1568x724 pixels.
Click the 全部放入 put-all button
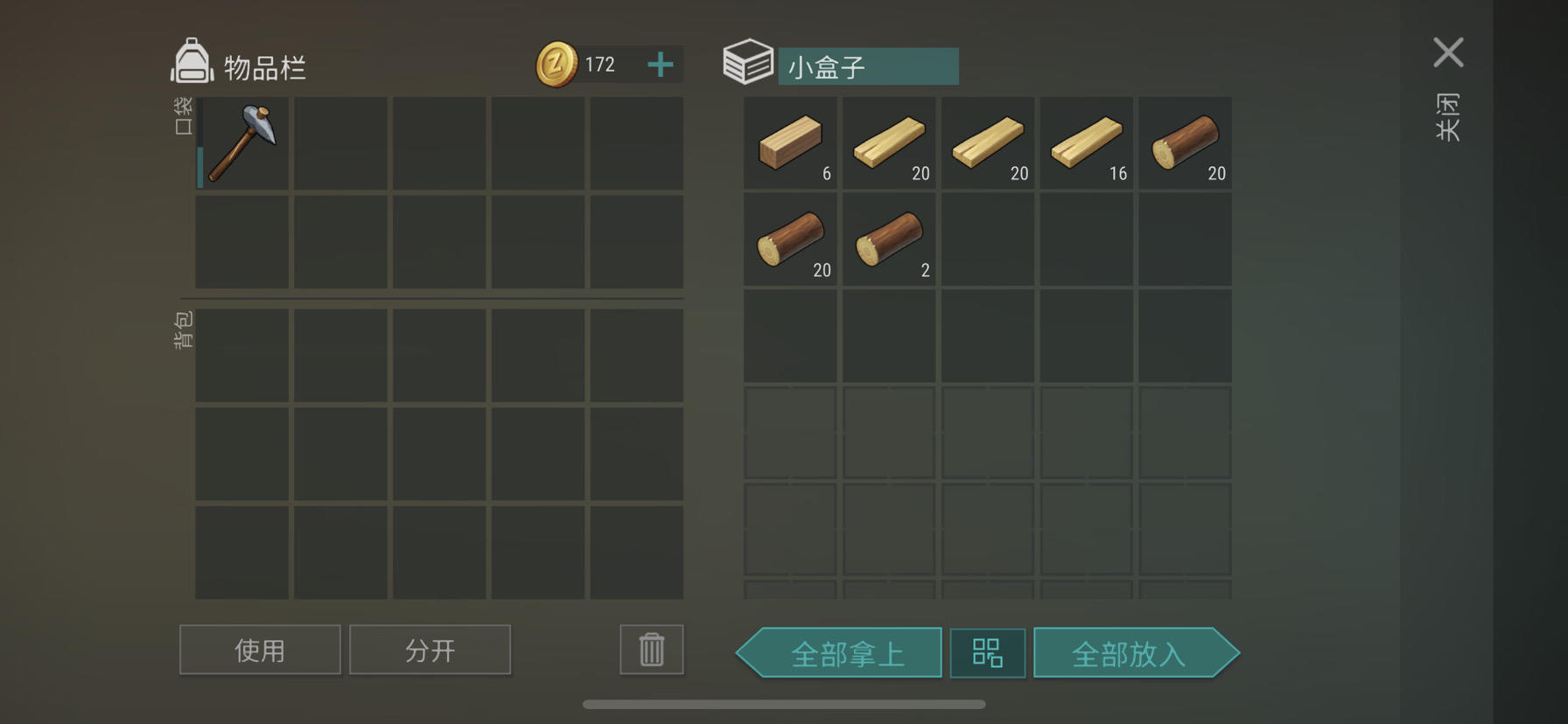[1137, 653]
